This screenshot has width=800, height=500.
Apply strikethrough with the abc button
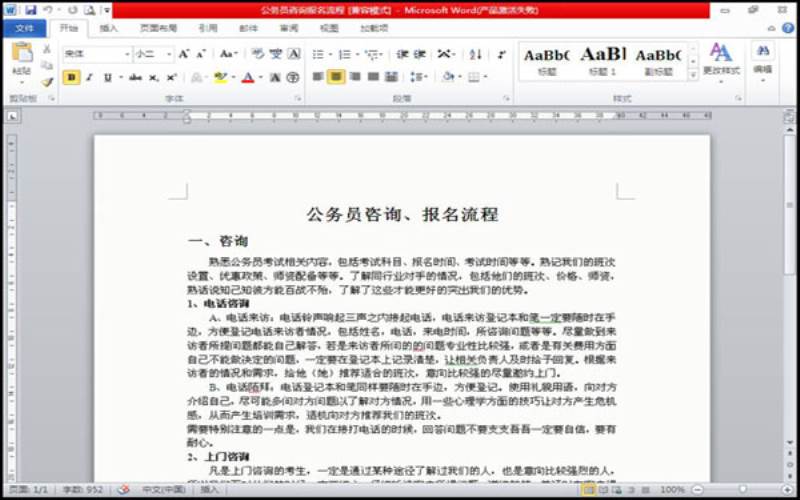pyautogui.click(x=135, y=77)
